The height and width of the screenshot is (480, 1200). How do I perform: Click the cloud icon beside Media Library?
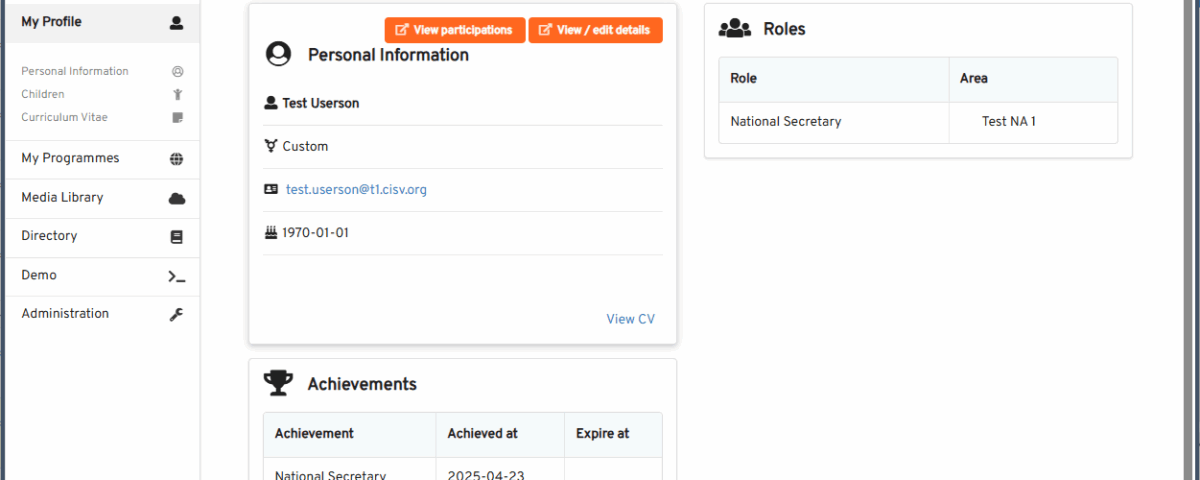click(177, 198)
